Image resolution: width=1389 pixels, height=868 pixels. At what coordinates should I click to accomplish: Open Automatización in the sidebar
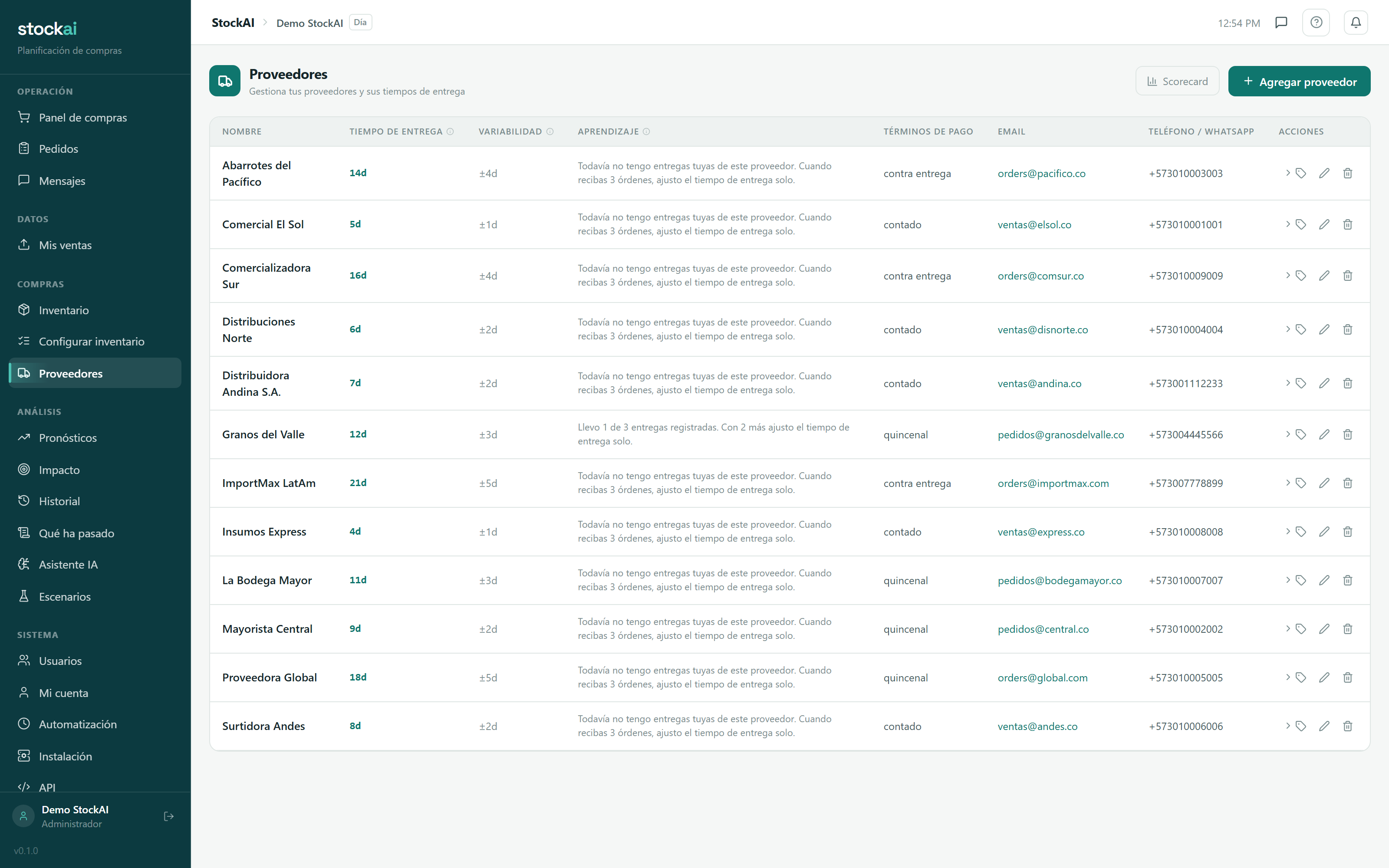95,724
